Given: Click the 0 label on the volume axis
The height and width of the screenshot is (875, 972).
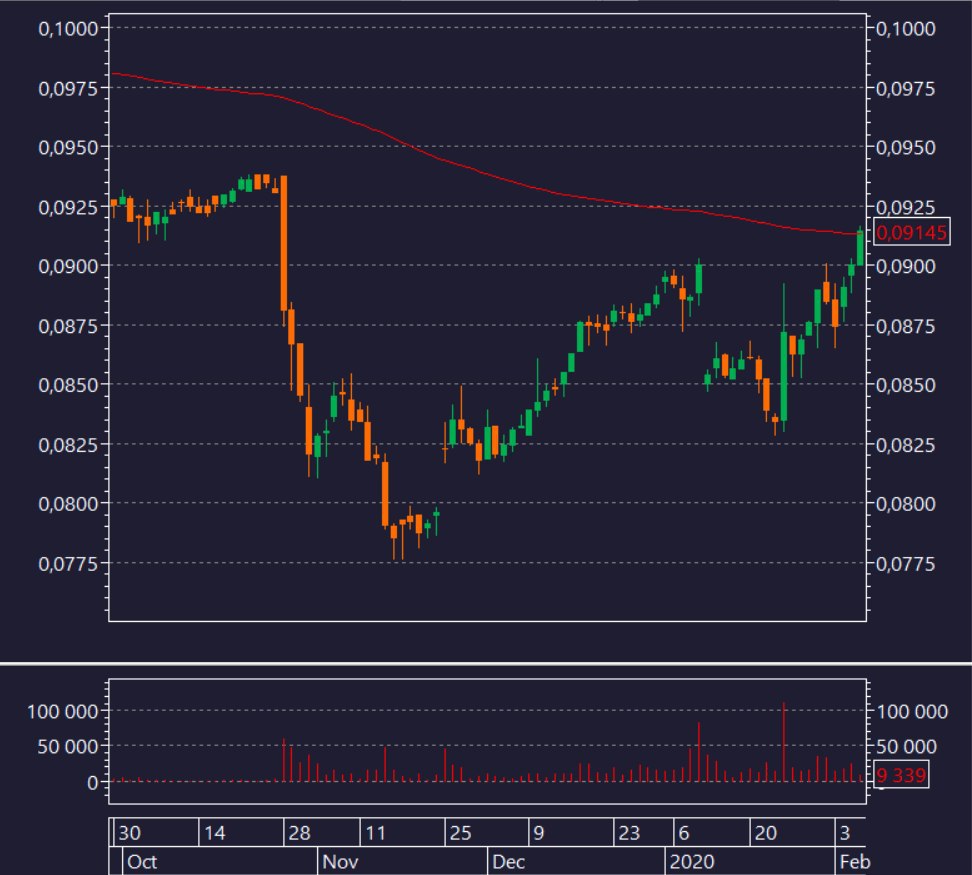Looking at the screenshot, I should [92, 783].
